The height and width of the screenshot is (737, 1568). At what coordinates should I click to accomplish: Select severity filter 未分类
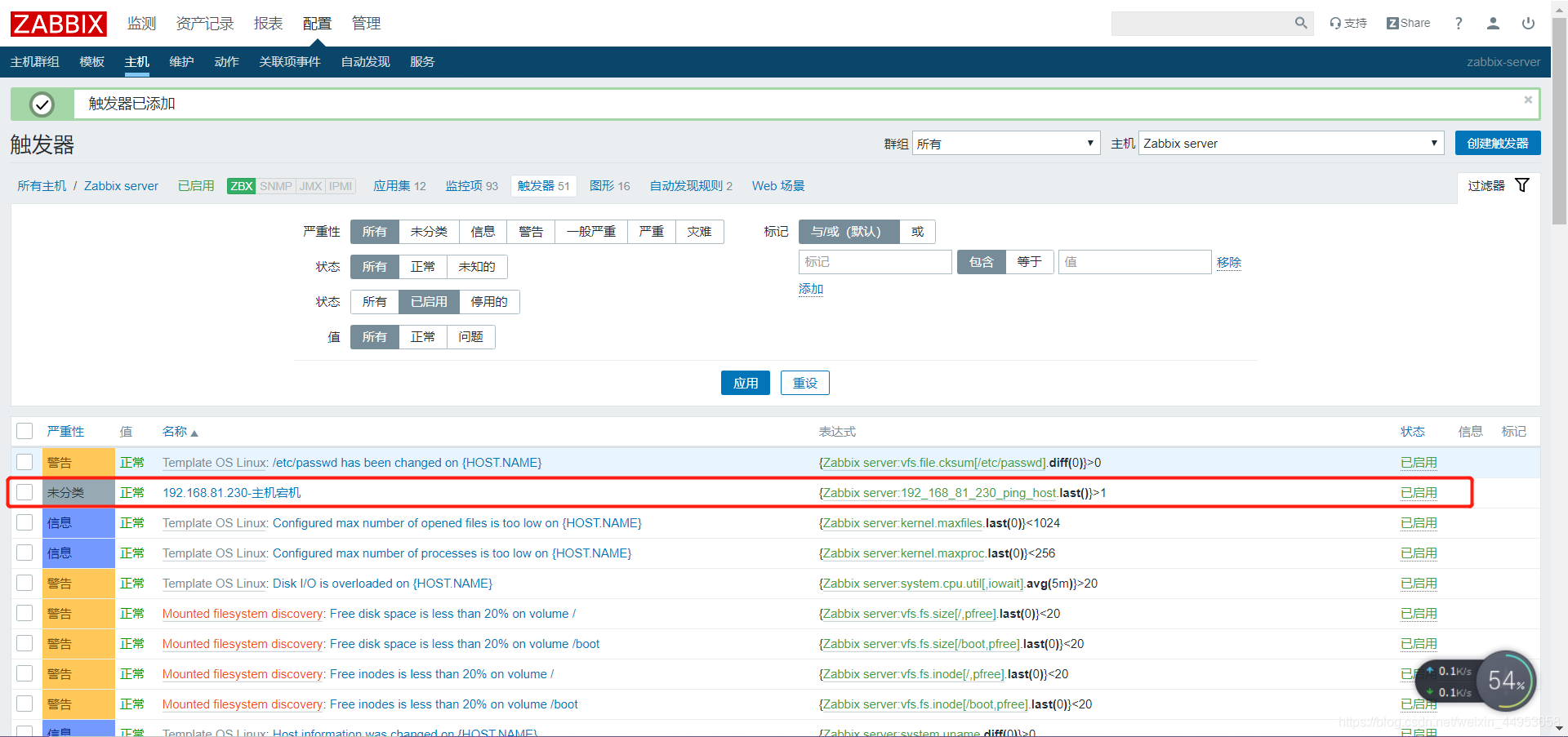click(429, 232)
